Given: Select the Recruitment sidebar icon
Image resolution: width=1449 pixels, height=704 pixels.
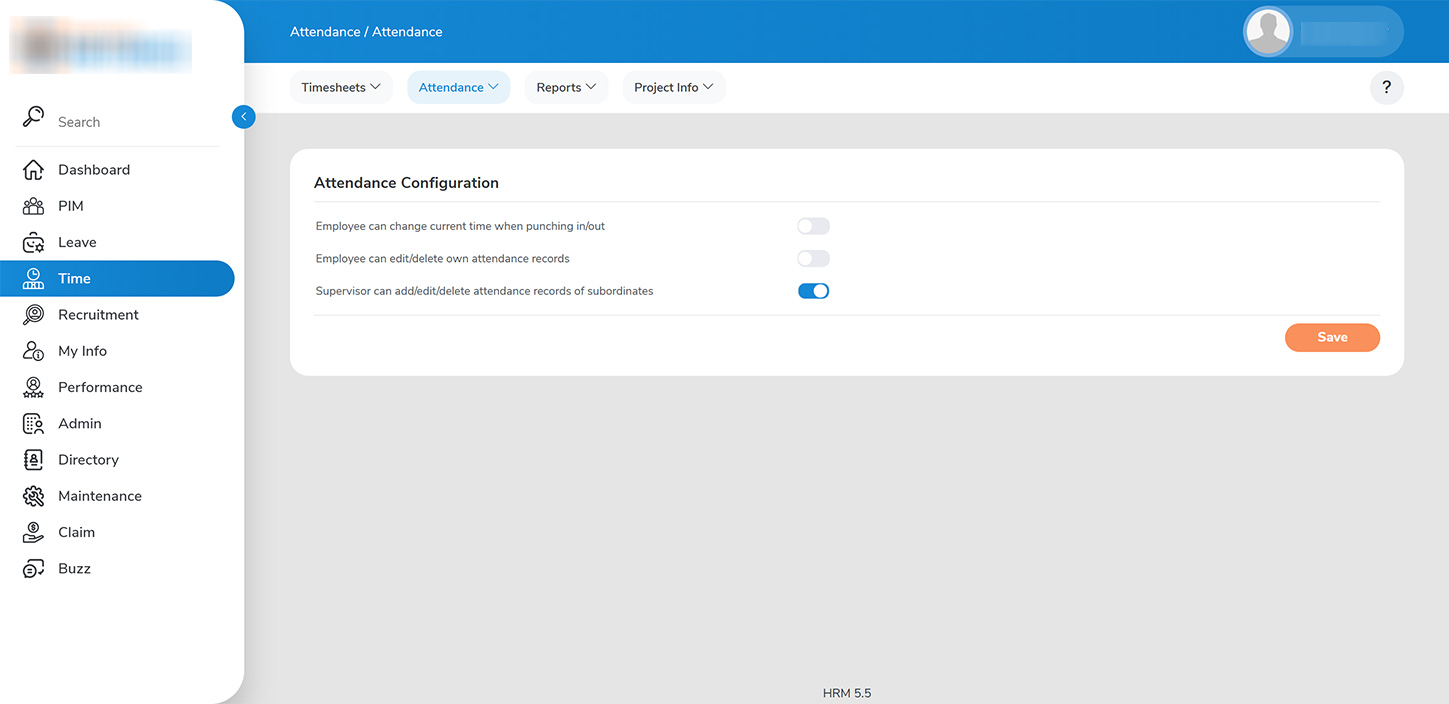Looking at the screenshot, I should point(33,315).
